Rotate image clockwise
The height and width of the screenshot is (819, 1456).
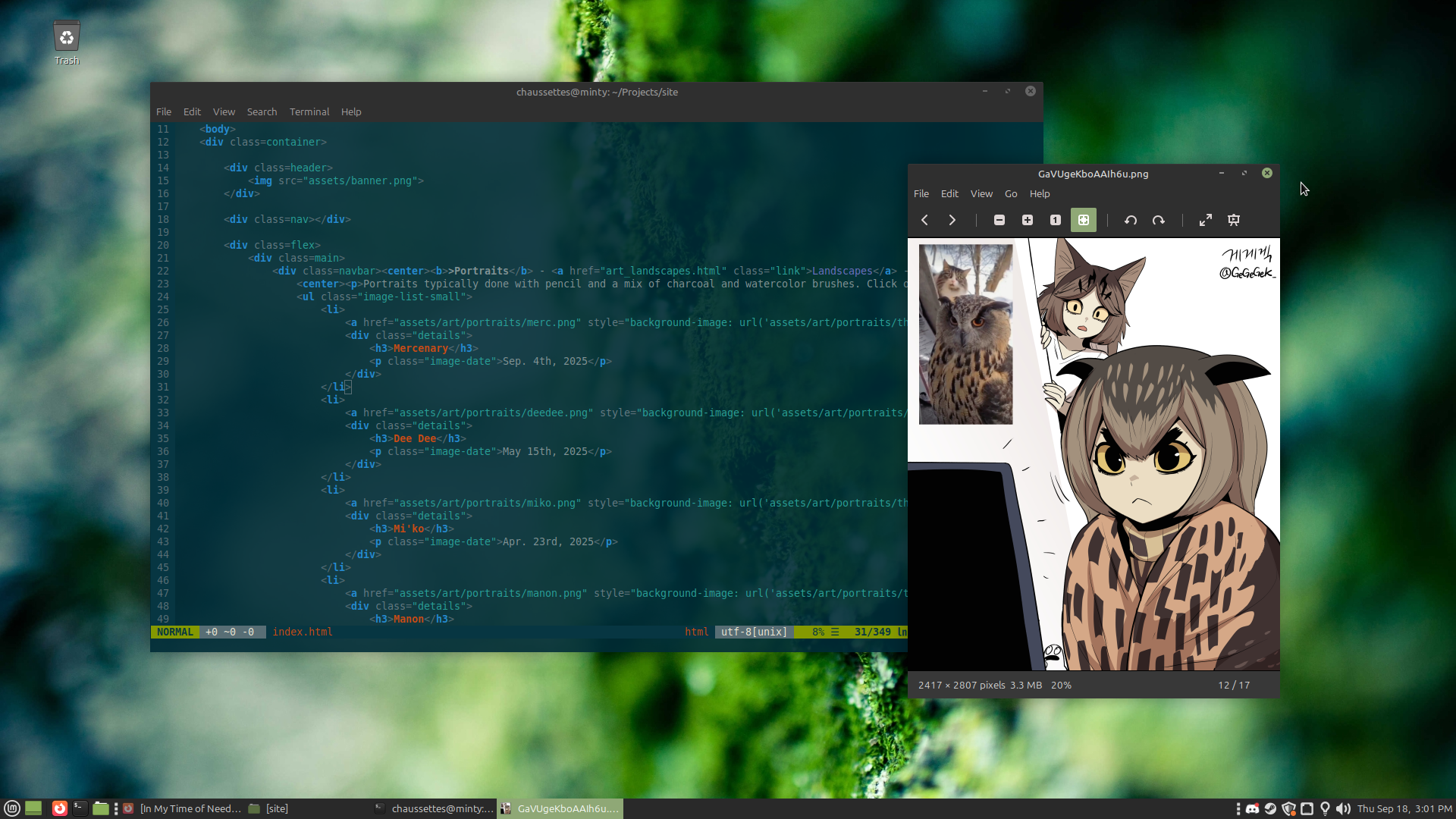coord(1158,220)
